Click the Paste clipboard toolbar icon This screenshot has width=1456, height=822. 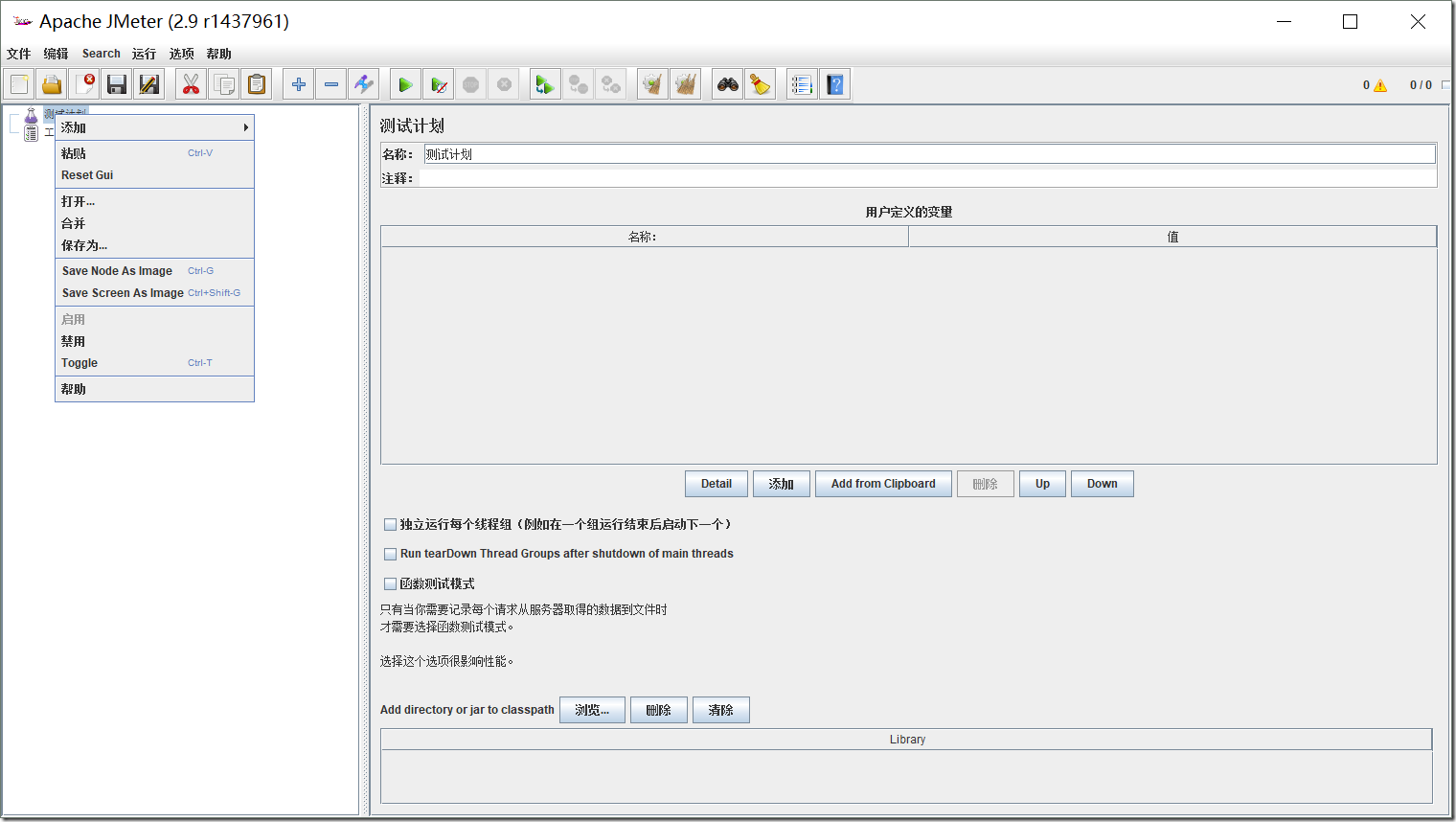(x=257, y=84)
